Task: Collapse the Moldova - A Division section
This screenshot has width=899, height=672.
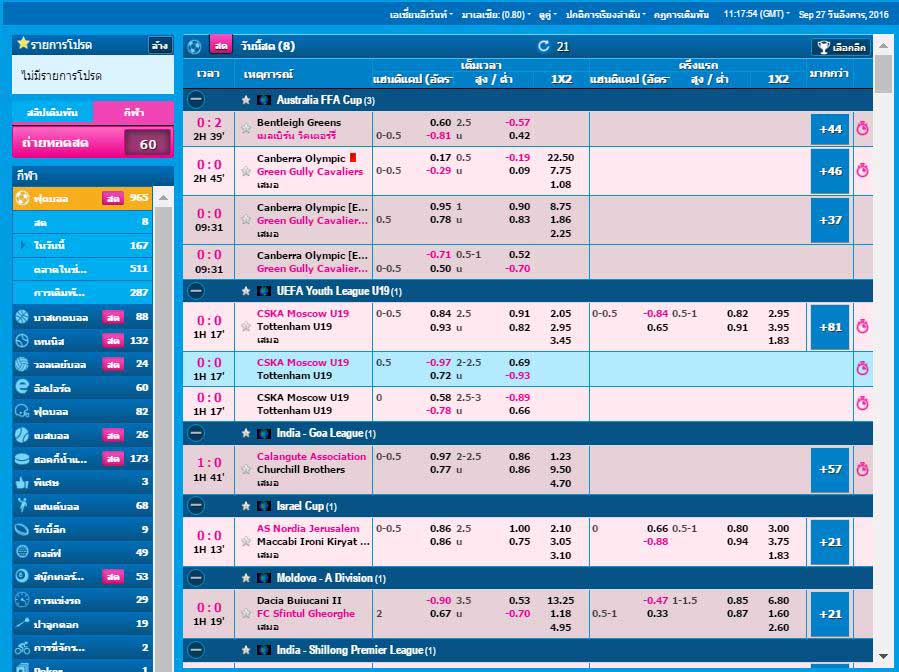Action: (196, 578)
